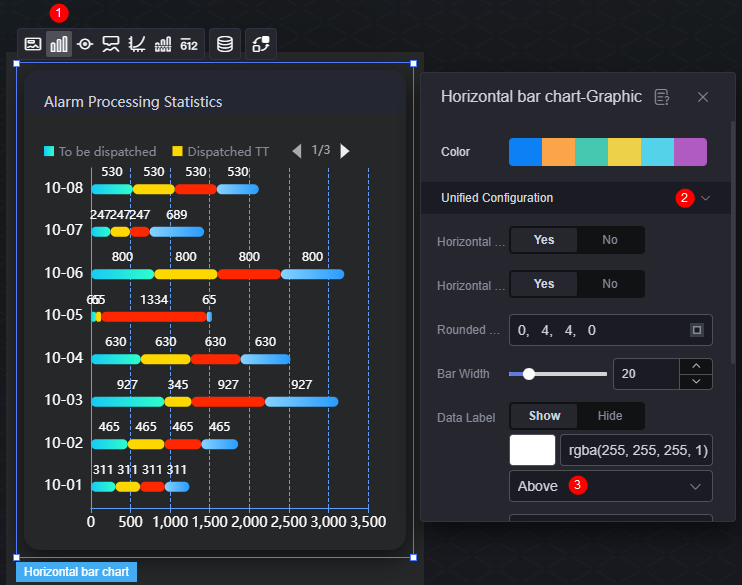742x585 pixels.
Task: Click the 10-05 axis label
Action: [63, 315]
